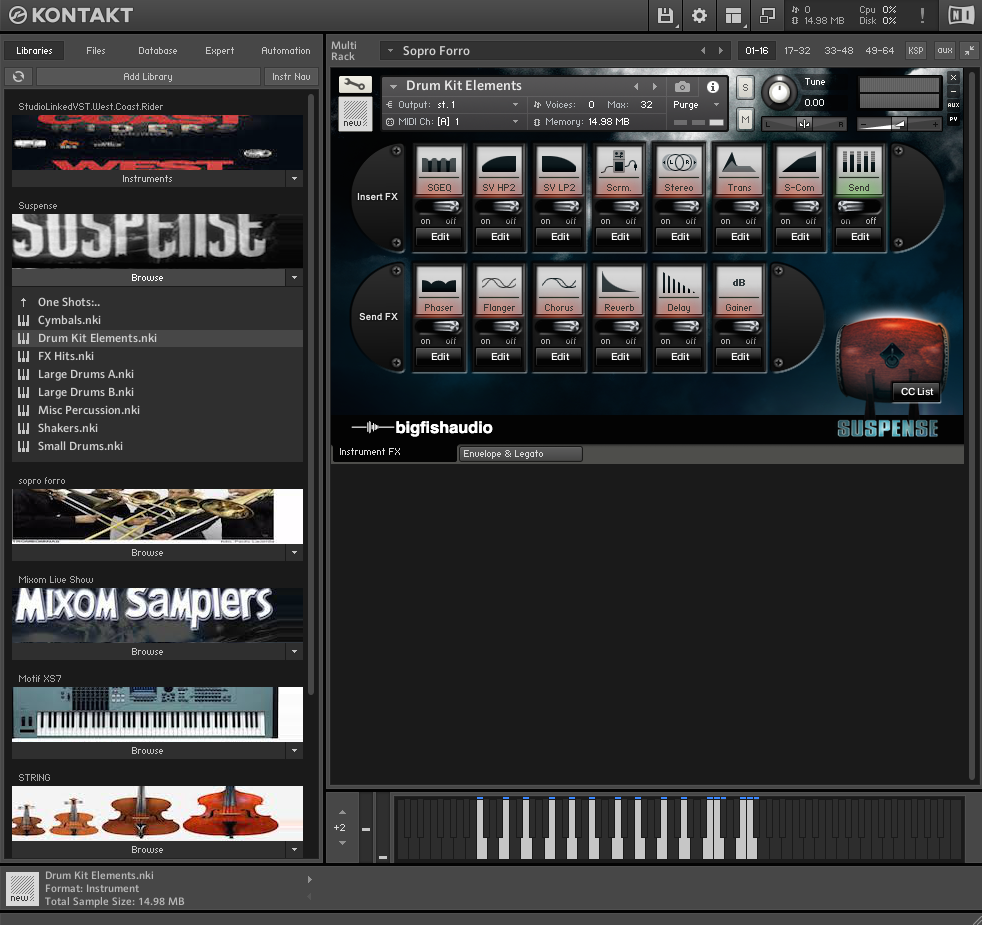Toggle the SV HP2 on/off switch
Image resolution: width=982 pixels, height=925 pixels.
(499, 207)
